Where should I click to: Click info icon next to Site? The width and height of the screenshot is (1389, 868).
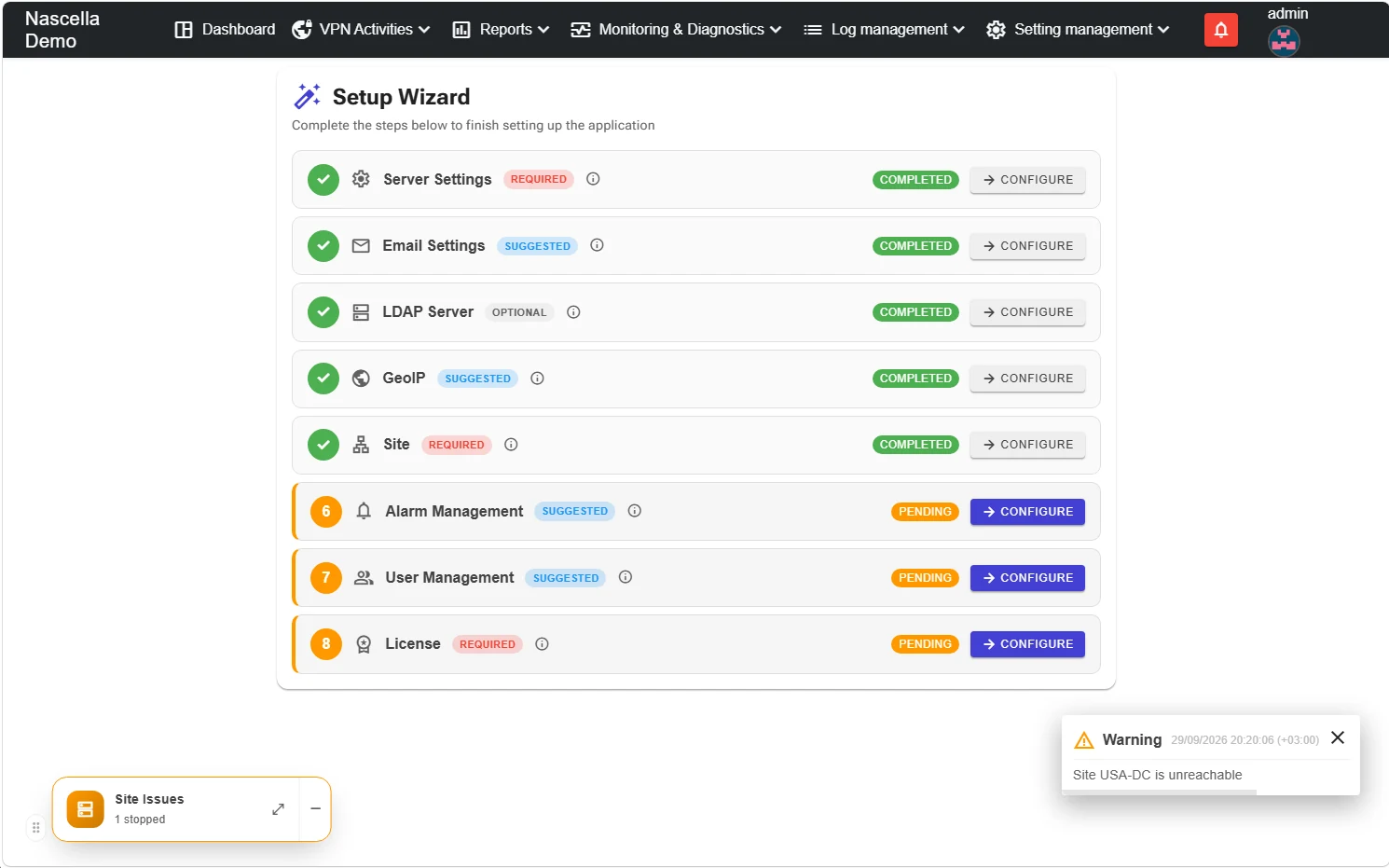[511, 445]
